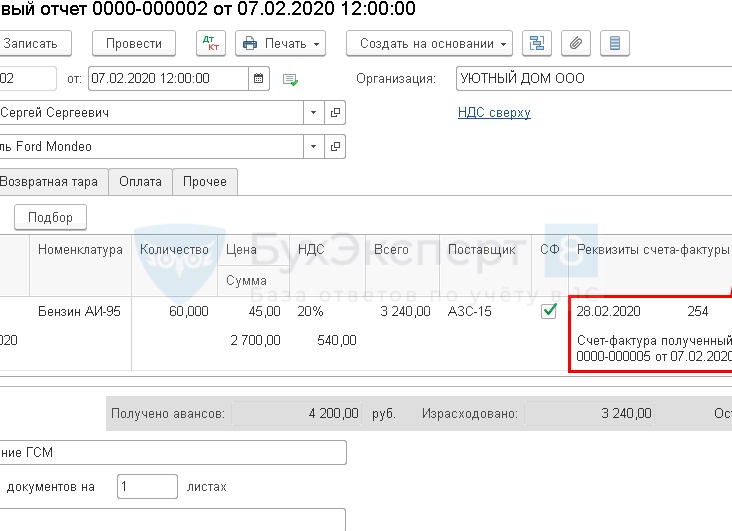Screen dimensions: 732x531
Task: Click the Организация field УЮТНЫЙ ДОМ ООО
Action: [592, 78]
